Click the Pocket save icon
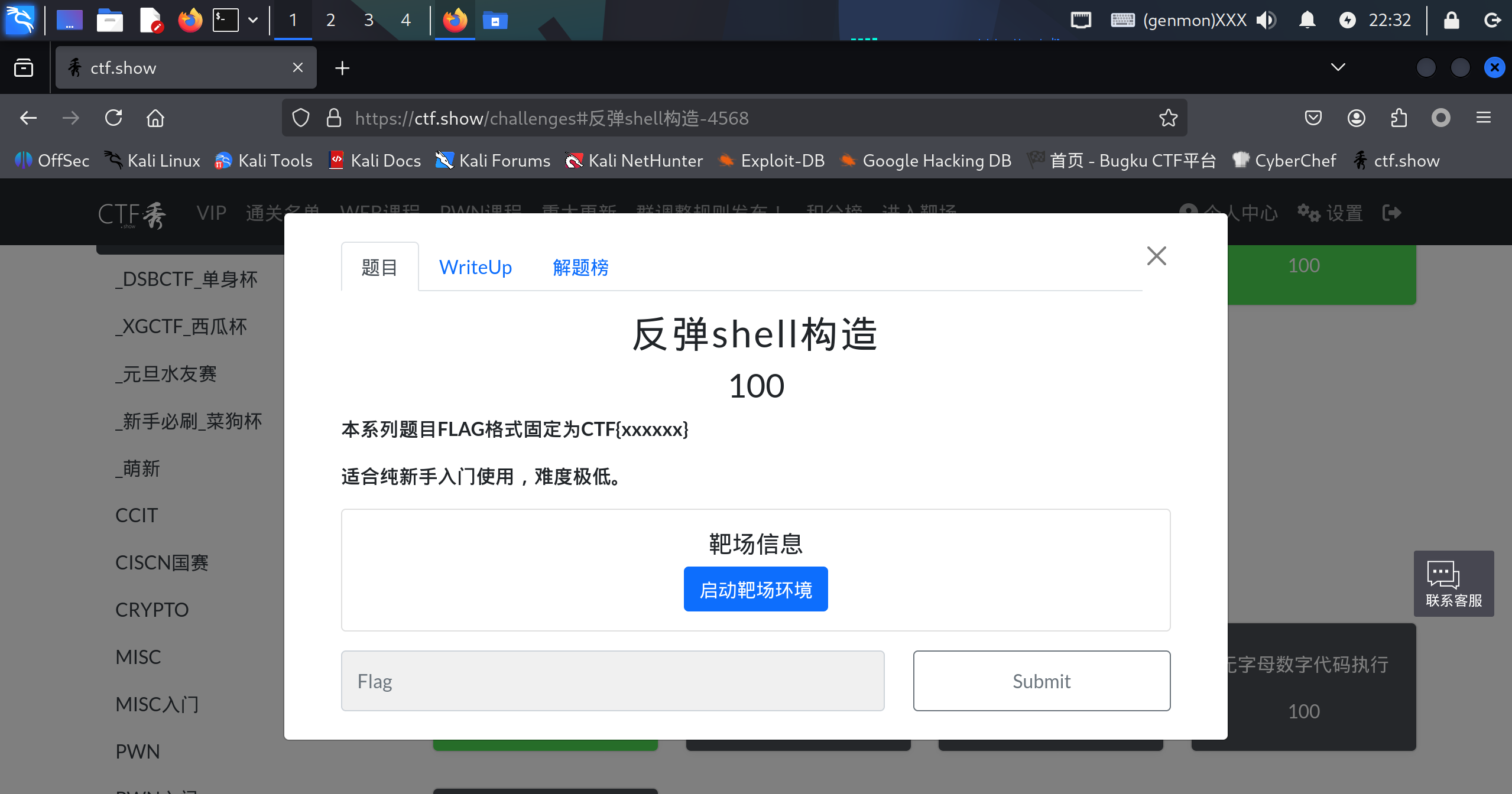Image resolution: width=1512 pixels, height=794 pixels. click(x=1313, y=118)
